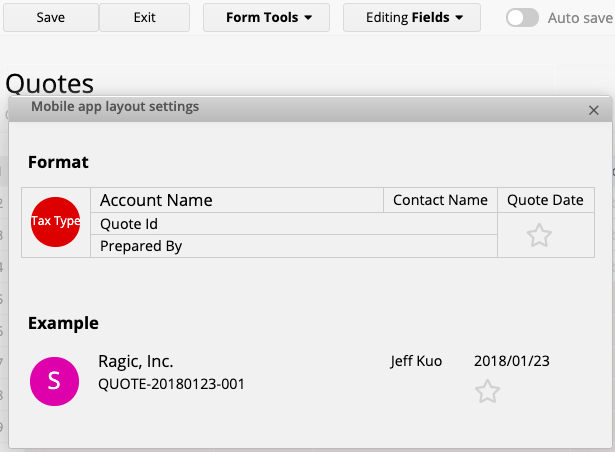Click the magenta S avatar circle
Screen dimensions: 615x452
[55, 381]
